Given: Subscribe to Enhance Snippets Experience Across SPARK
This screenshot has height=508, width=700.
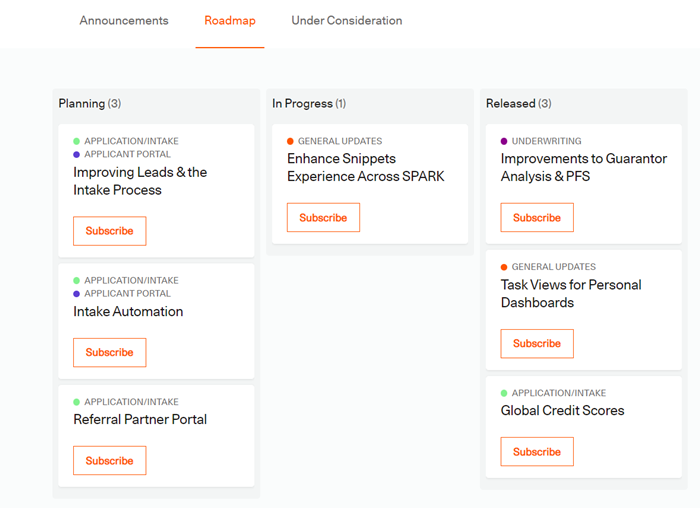Looking at the screenshot, I should 323,217.
